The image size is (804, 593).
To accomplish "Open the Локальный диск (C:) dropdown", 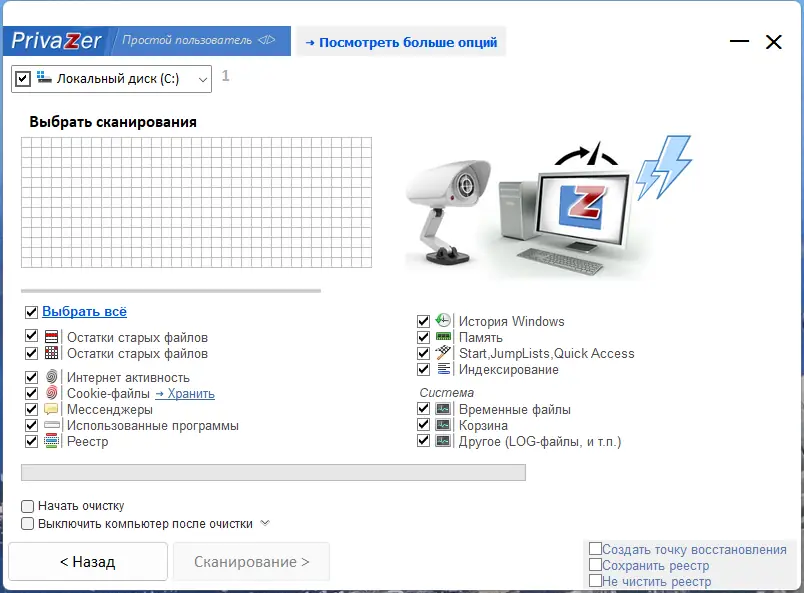I will (203, 80).
